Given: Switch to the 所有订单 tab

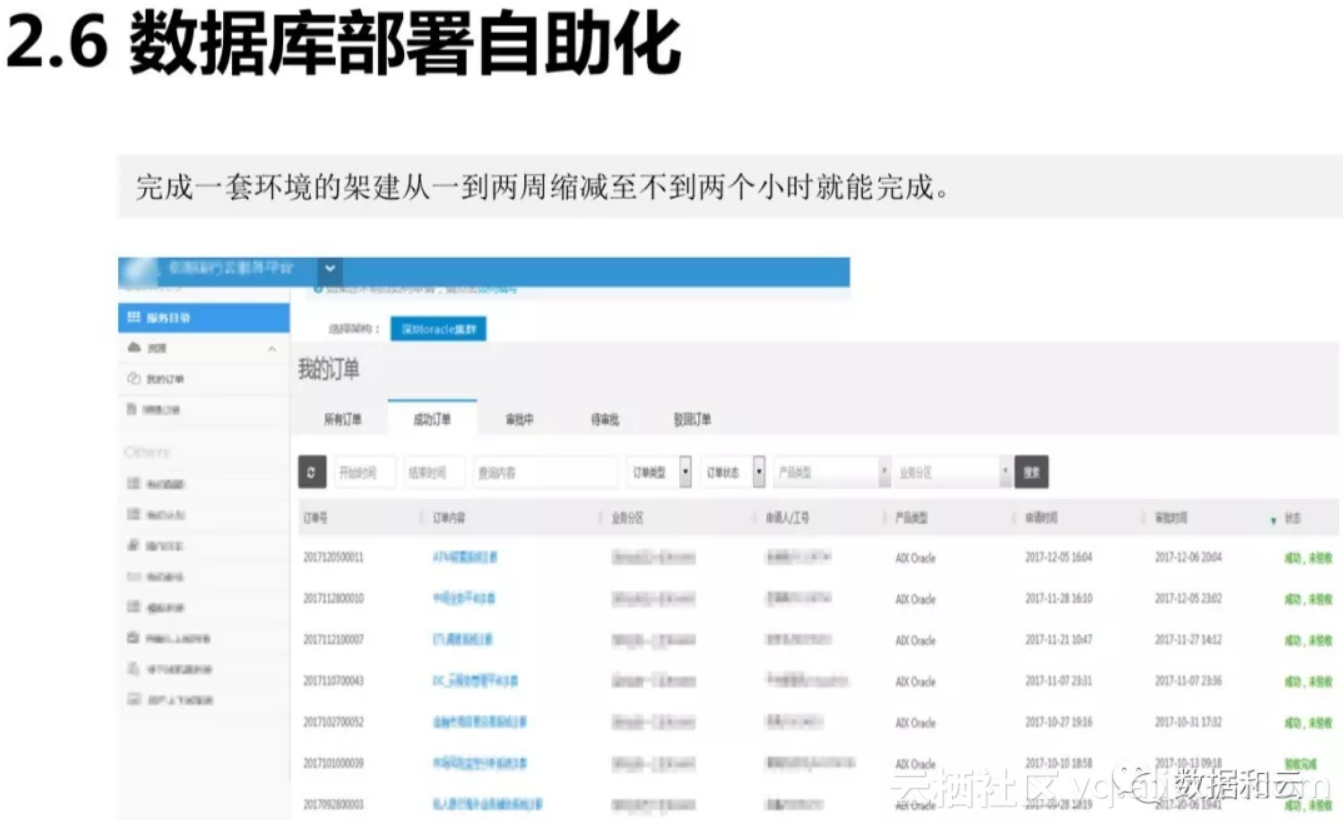Looking at the screenshot, I should pos(345,418).
